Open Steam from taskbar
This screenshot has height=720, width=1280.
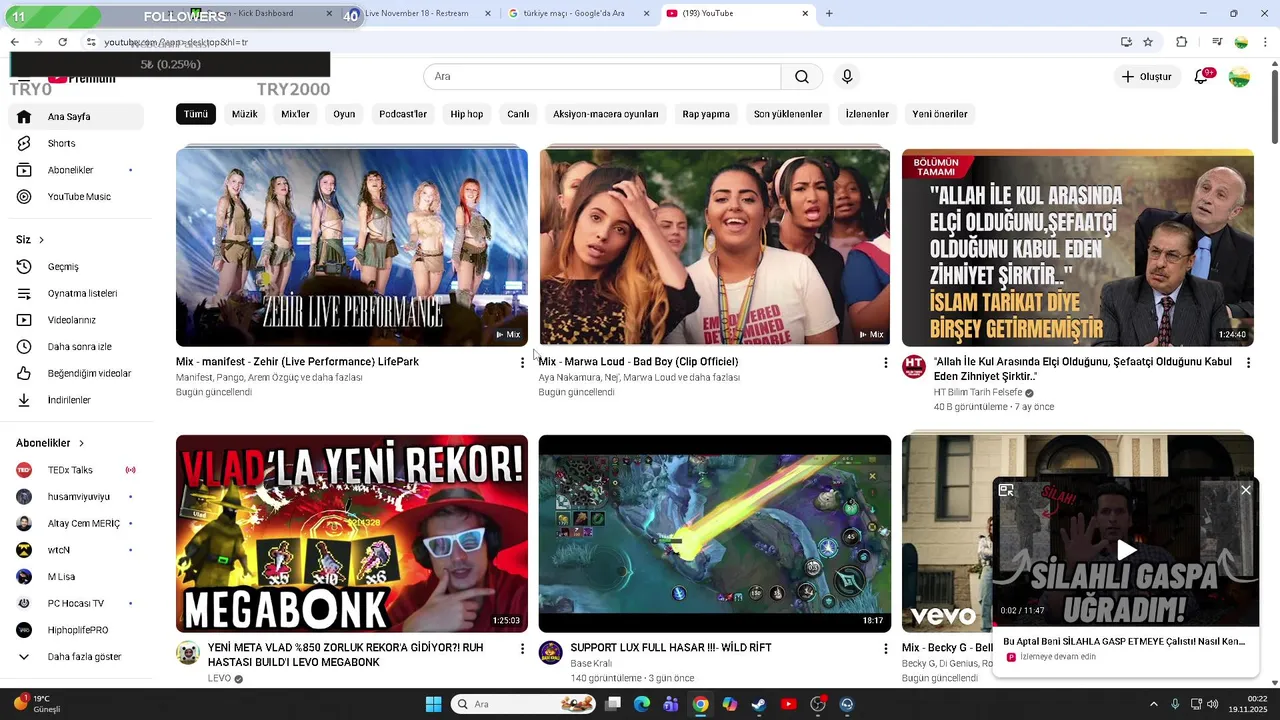759,704
